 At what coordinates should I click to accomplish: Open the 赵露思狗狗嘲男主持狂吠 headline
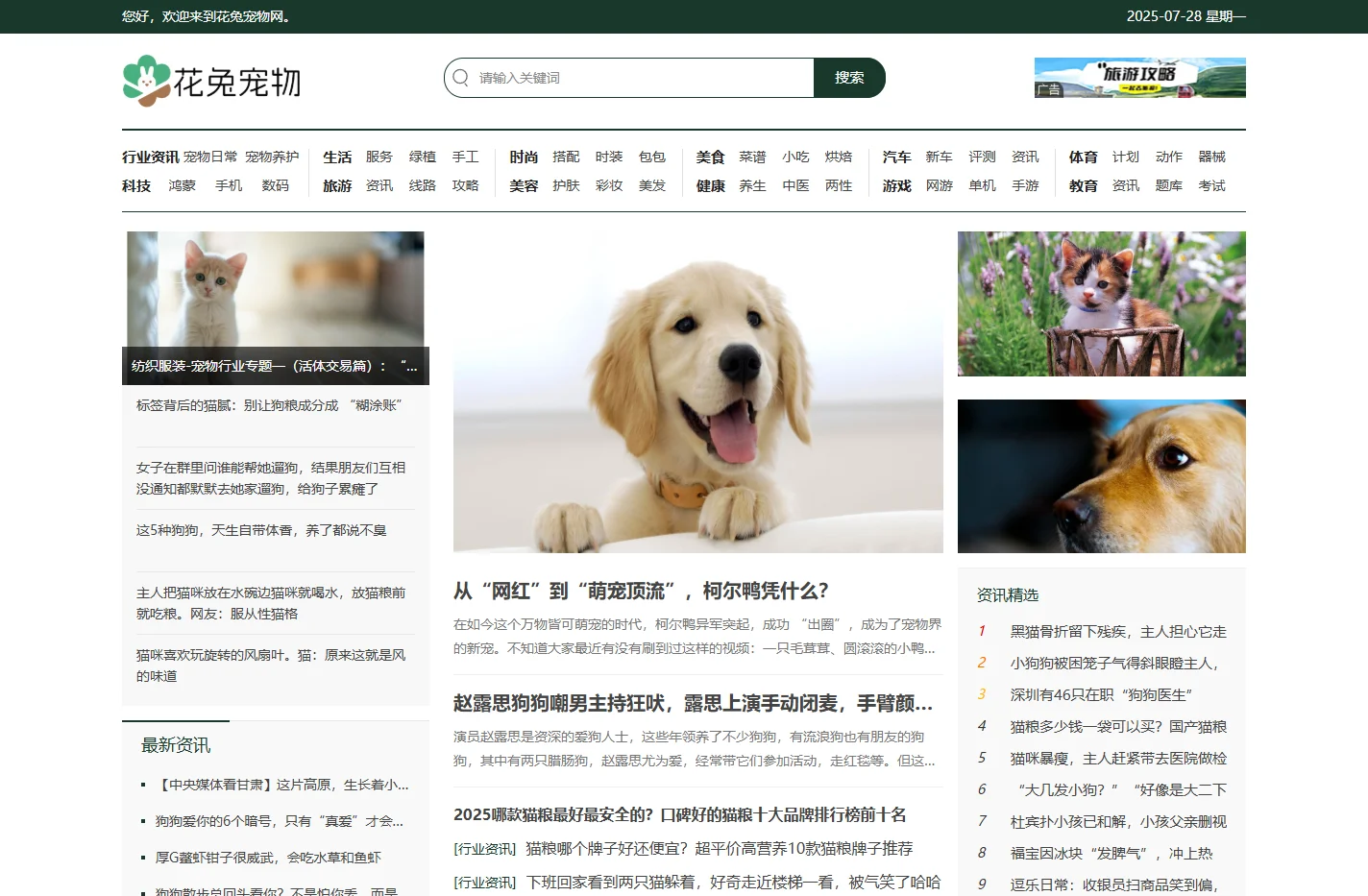coord(693,703)
